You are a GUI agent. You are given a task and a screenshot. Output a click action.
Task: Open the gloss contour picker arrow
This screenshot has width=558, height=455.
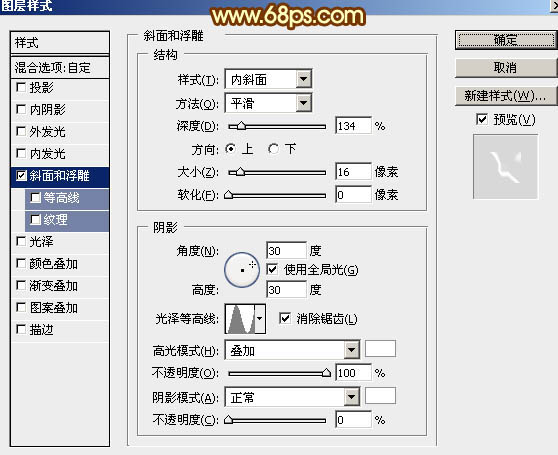click(x=260, y=319)
